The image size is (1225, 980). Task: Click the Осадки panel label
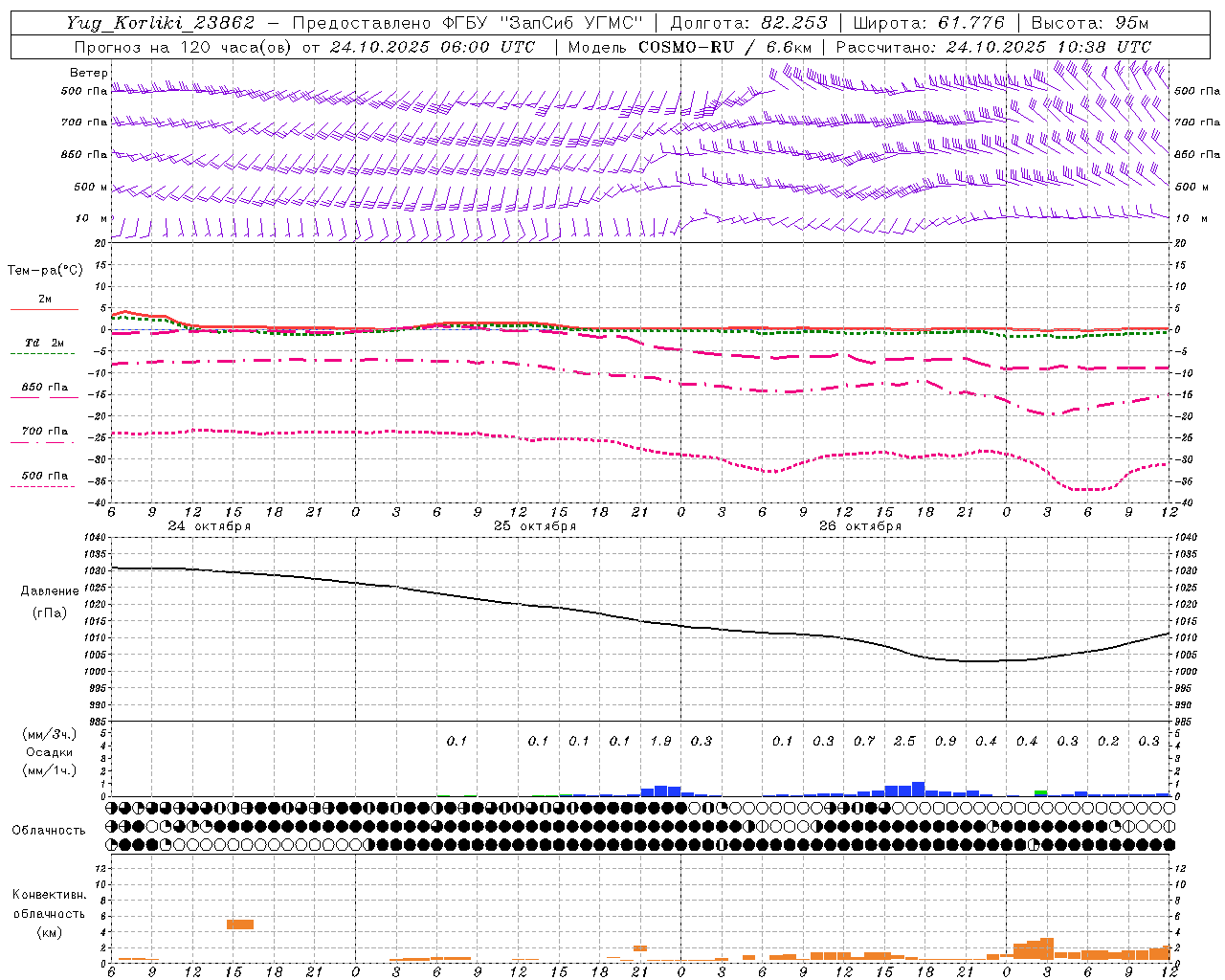pyautogui.click(x=49, y=752)
